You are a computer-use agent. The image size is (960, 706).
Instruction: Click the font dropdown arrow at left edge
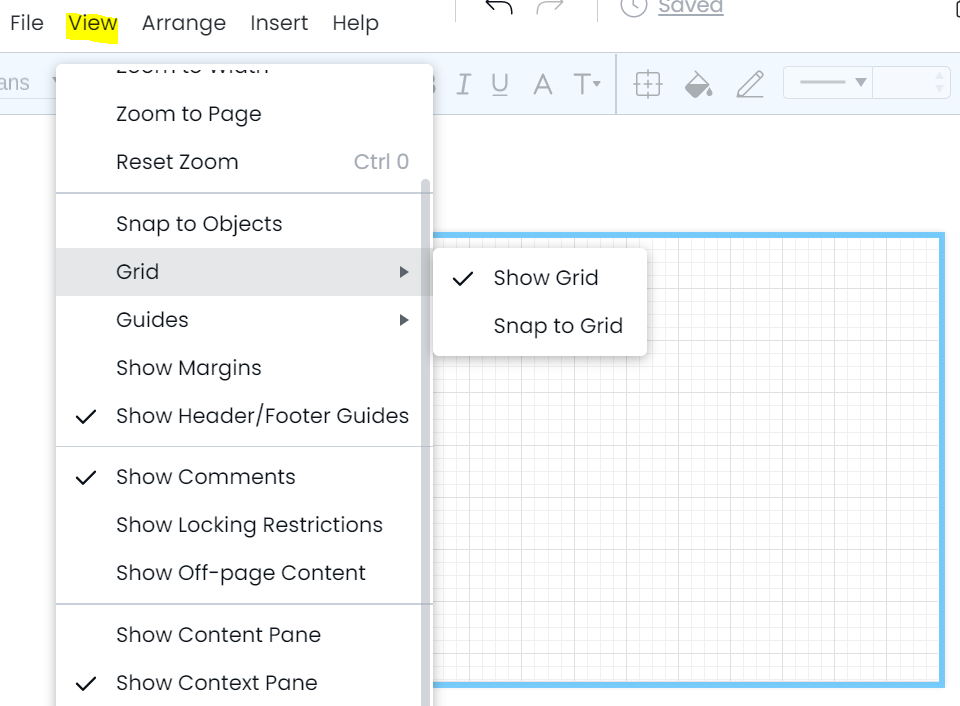54,83
